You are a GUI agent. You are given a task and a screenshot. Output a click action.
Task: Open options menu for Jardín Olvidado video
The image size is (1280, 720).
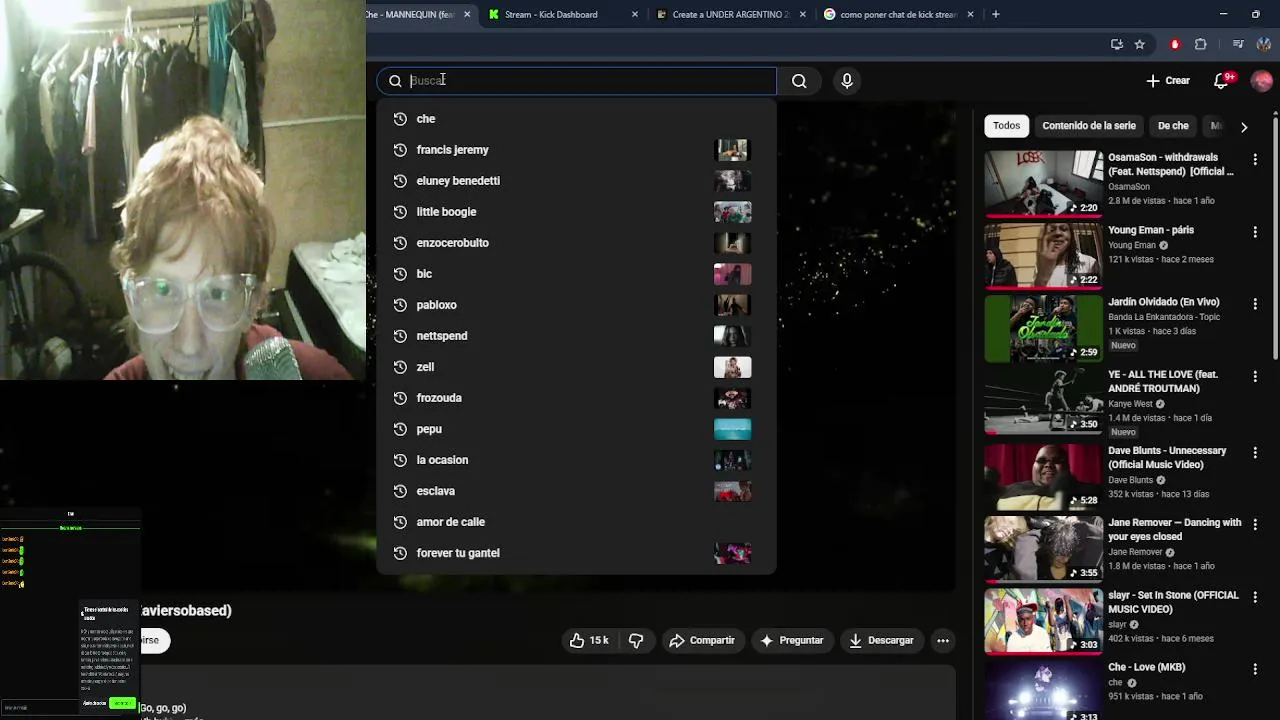pos(1255,304)
